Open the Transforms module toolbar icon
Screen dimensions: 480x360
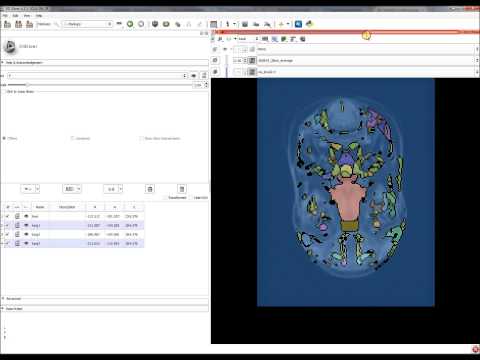(x=178, y=24)
